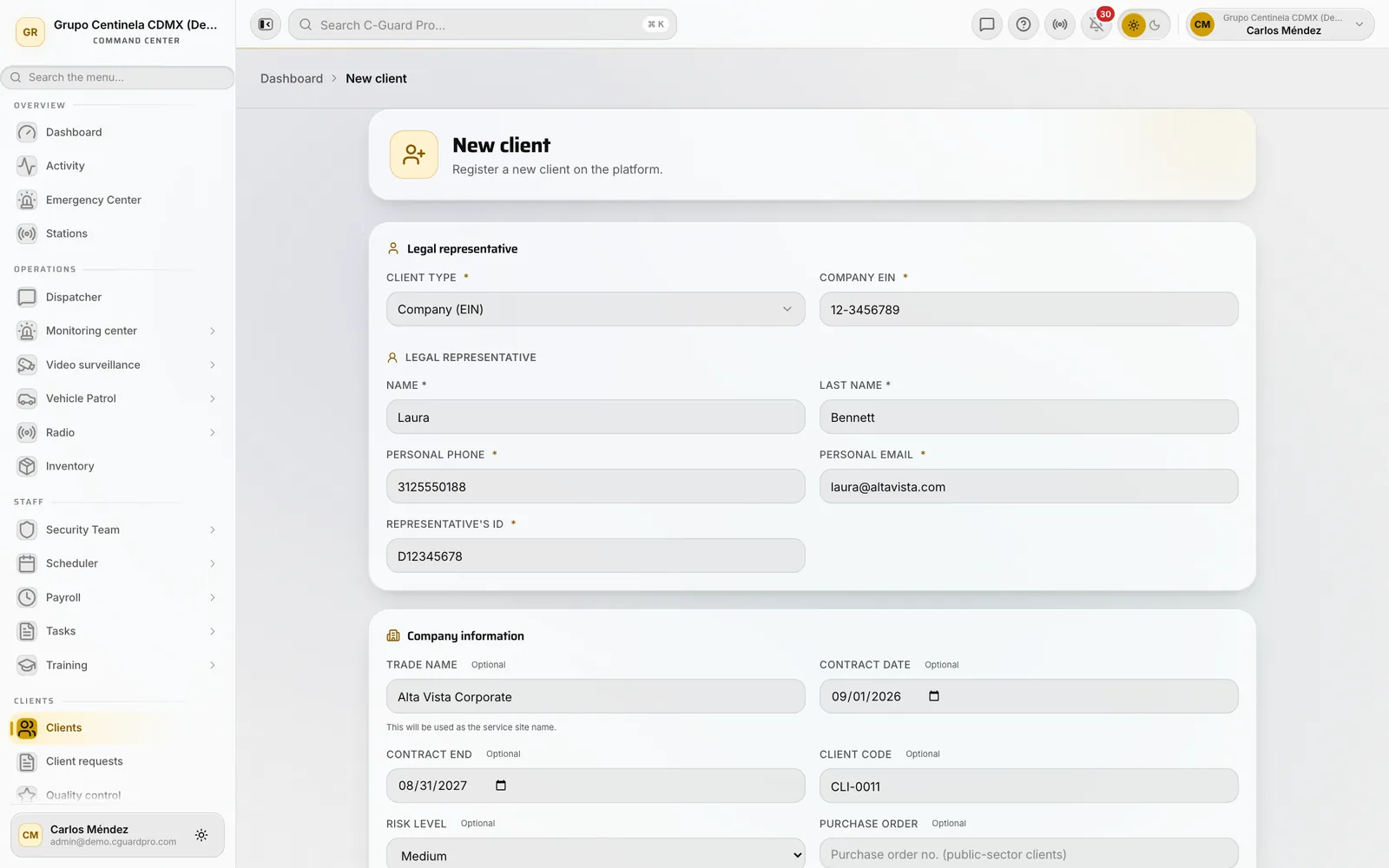Click the Client requests document icon
The height and width of the screenshot is (868, 1389).
27,761
